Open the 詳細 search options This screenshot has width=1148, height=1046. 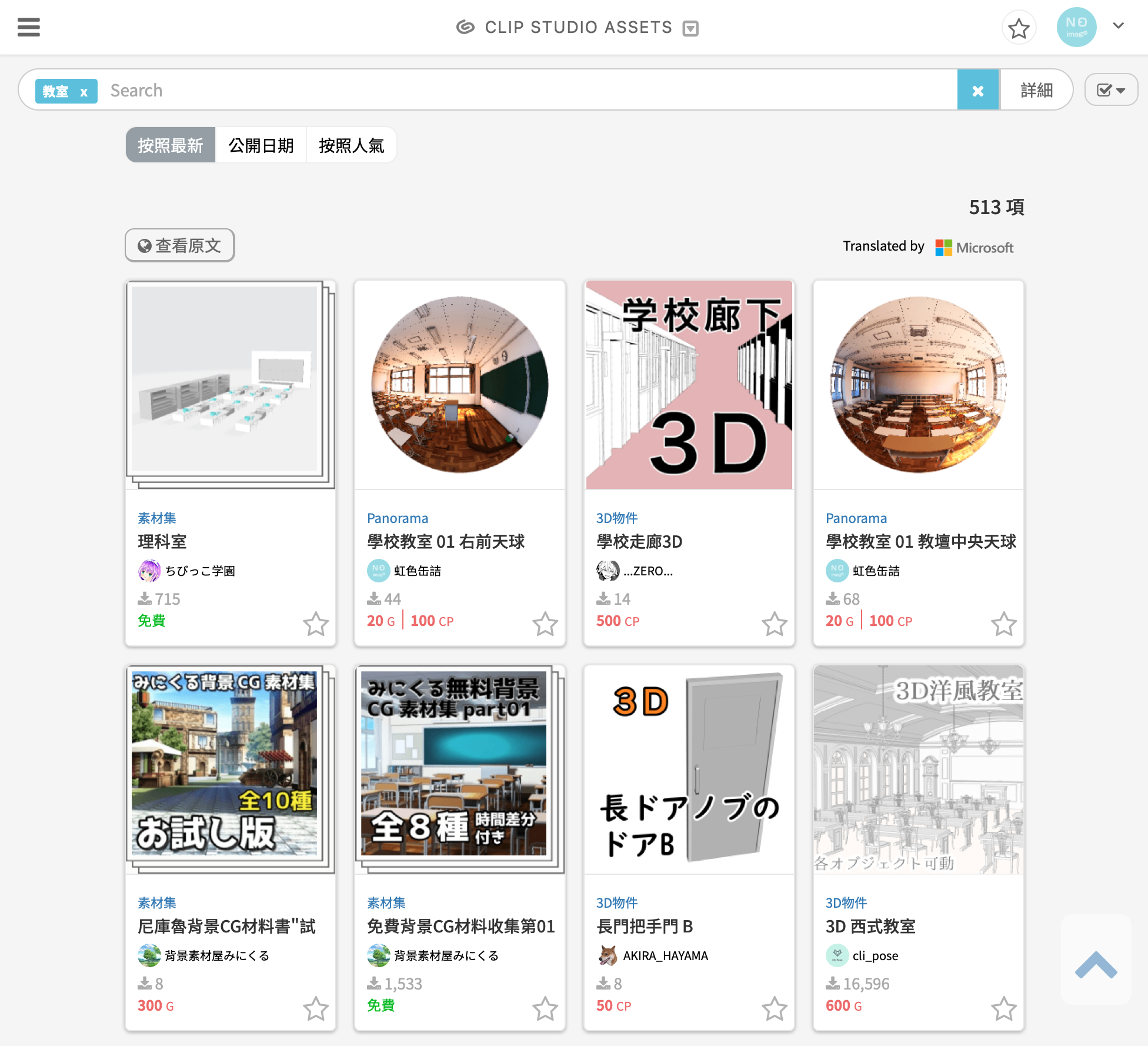pyautogui.click(x=1036, y=90)
